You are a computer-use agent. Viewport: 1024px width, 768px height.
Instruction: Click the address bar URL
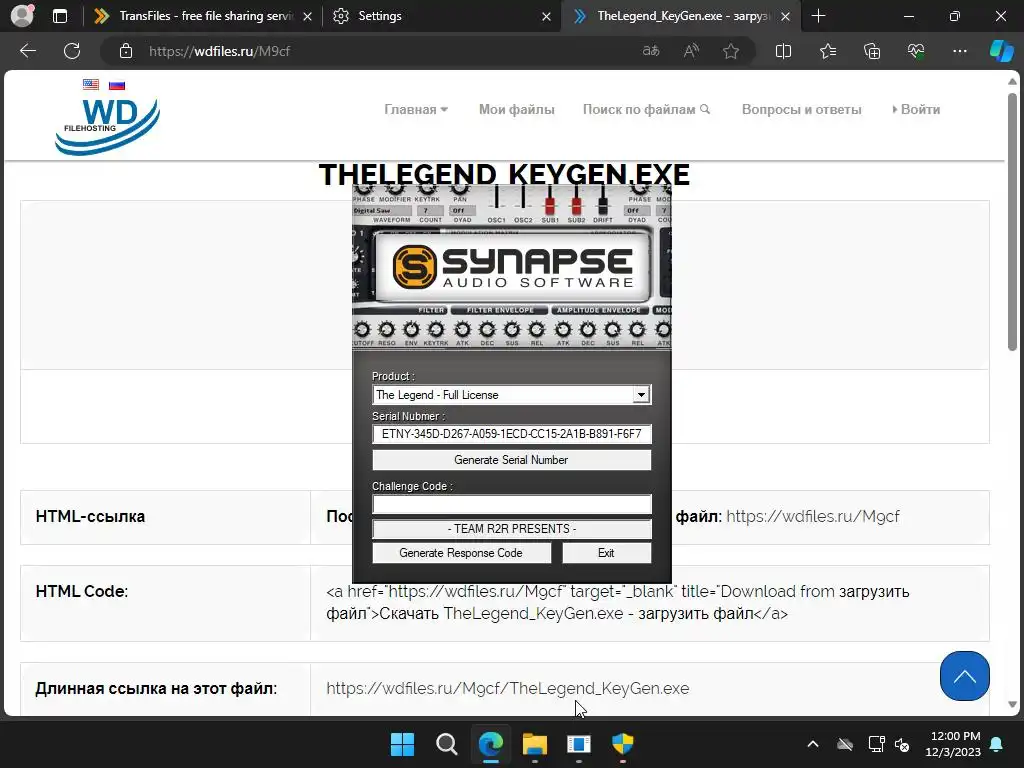click(219, 51)
